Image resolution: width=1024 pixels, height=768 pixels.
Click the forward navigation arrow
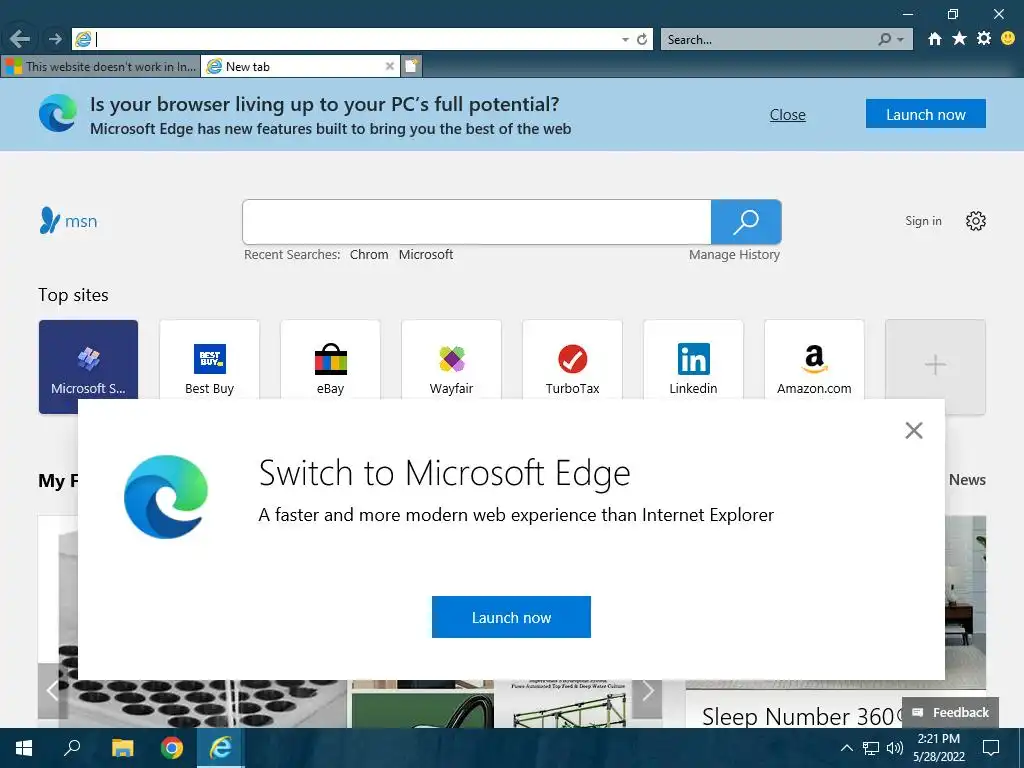coord(55,39)
